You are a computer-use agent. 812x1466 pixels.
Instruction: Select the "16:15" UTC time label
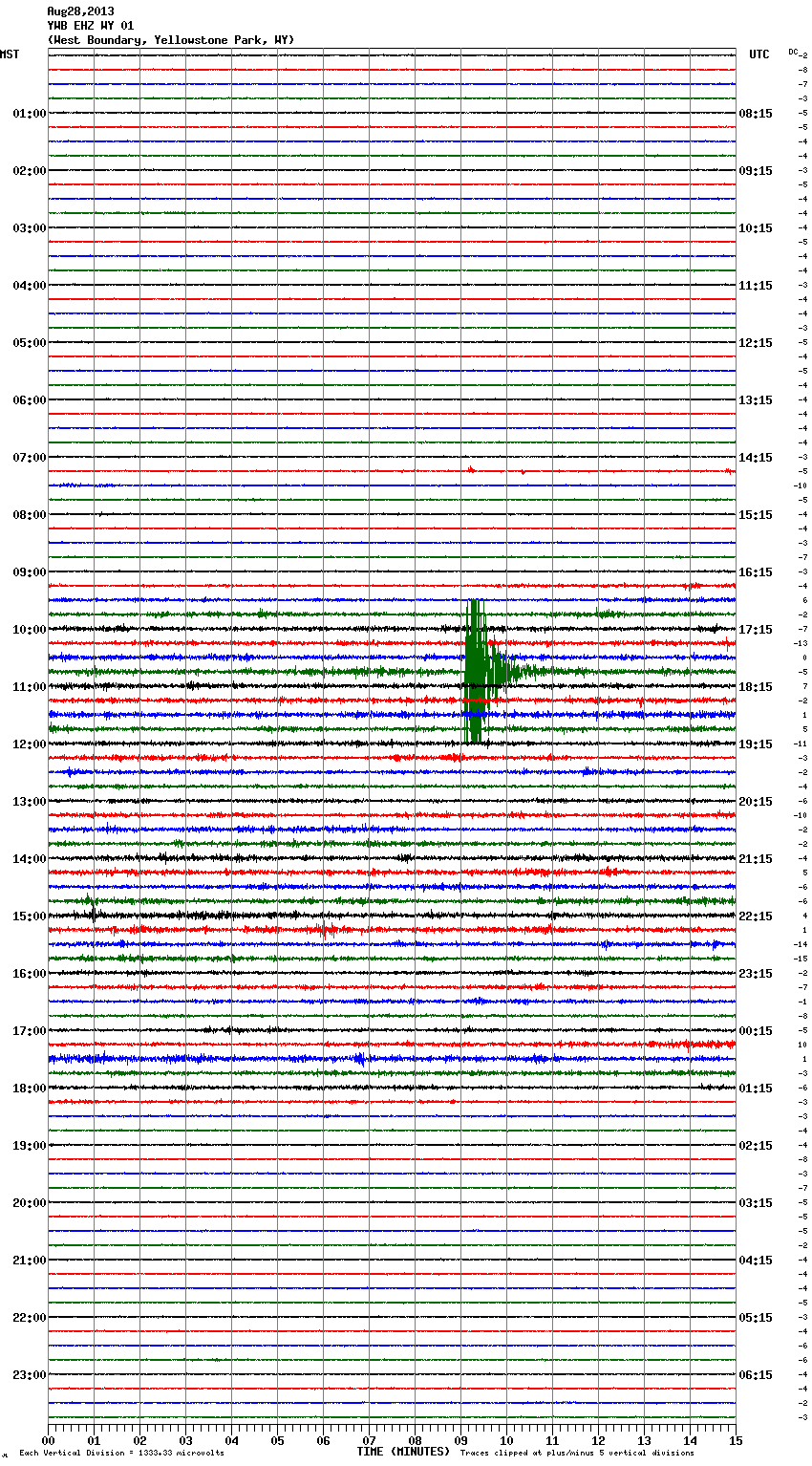[x=756, y=572]
